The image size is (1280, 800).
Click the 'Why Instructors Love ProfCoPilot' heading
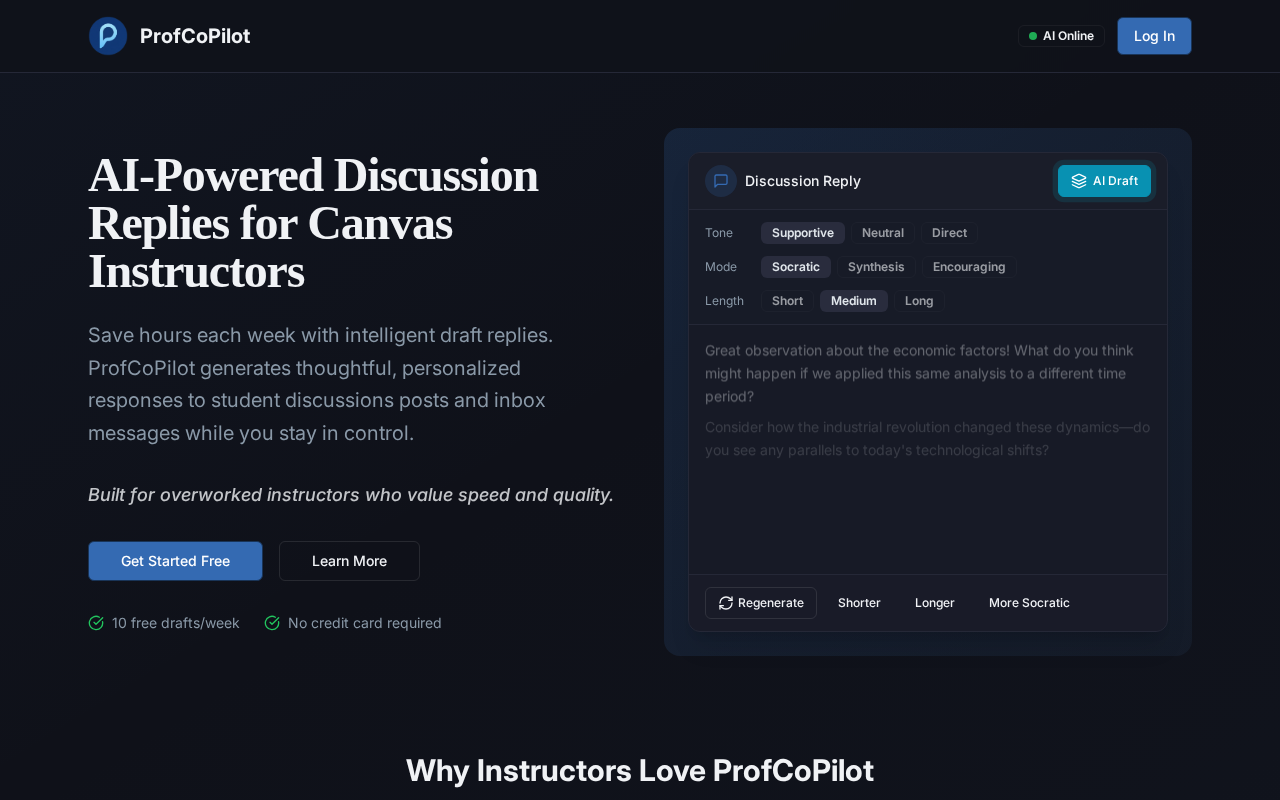[640, 770]
